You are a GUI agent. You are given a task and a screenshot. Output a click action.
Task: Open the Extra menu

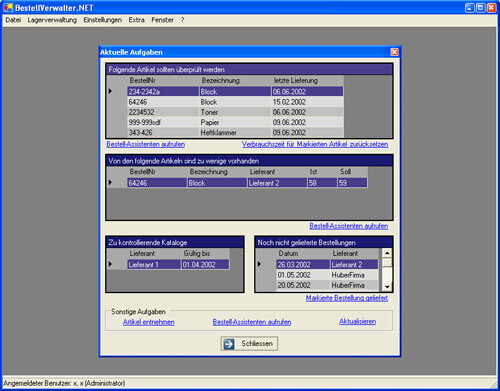point(136,20)
